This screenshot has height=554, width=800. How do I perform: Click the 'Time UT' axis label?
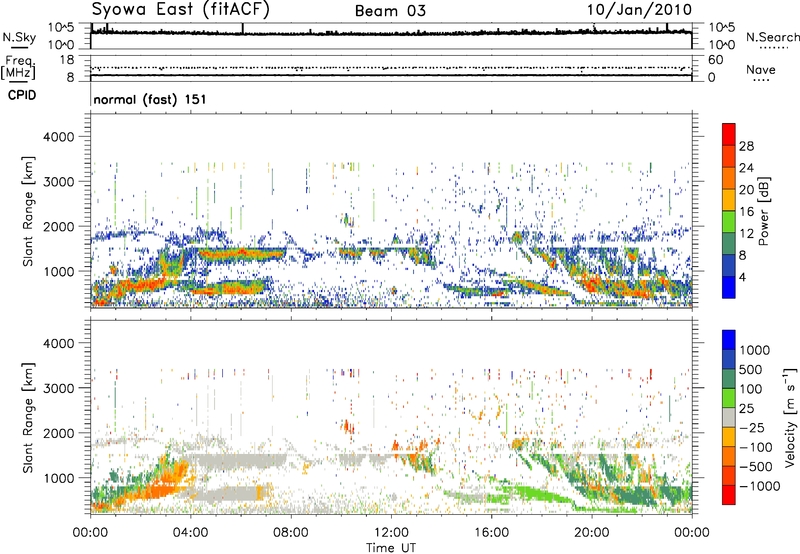click(x=391, y=548)
